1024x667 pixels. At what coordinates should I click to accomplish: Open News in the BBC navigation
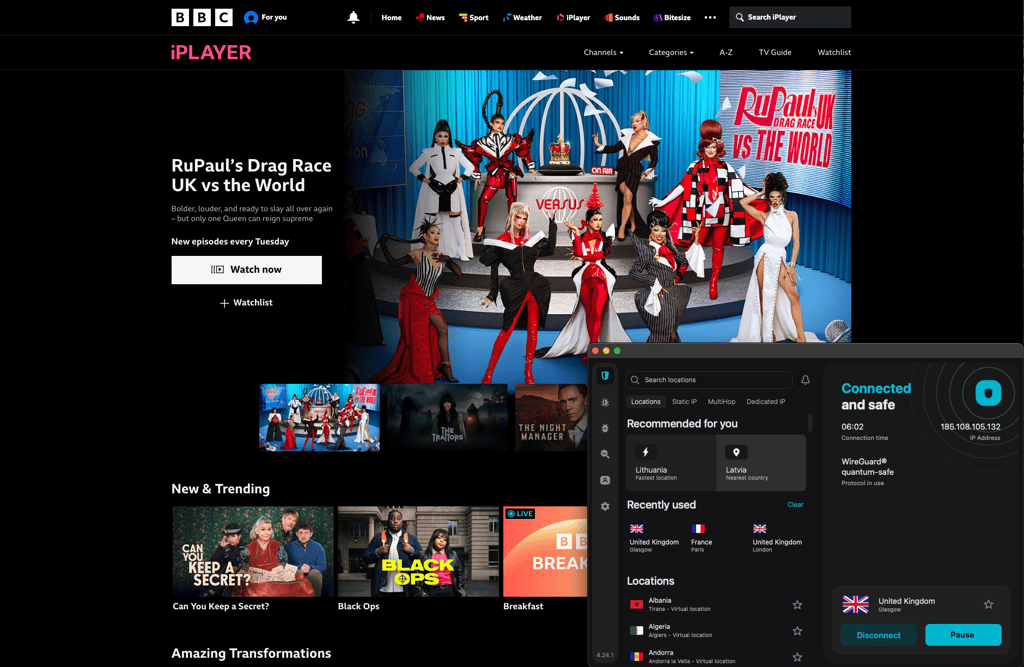tap(430, 18)
